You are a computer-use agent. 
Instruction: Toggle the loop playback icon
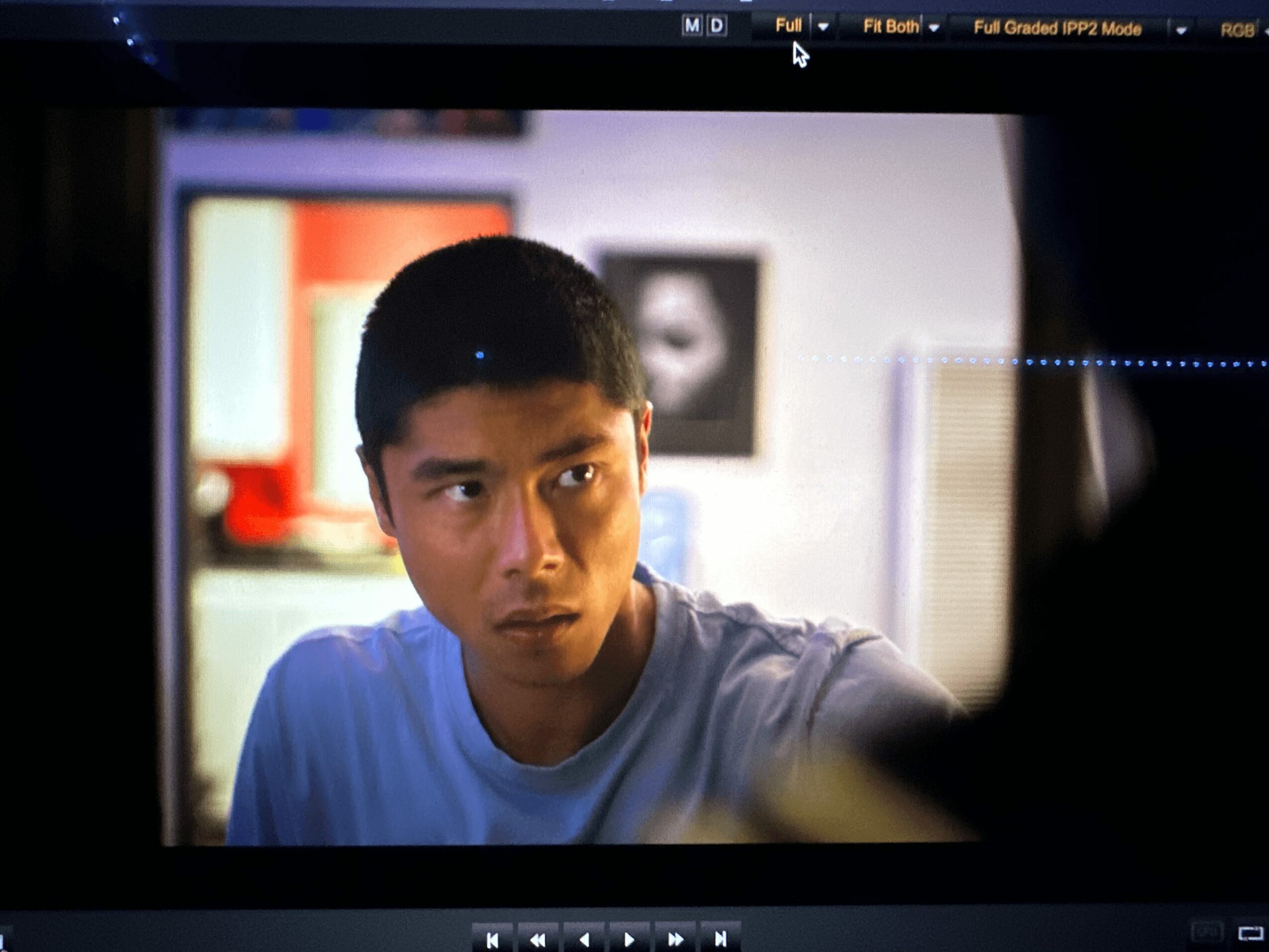point(1251,934)
